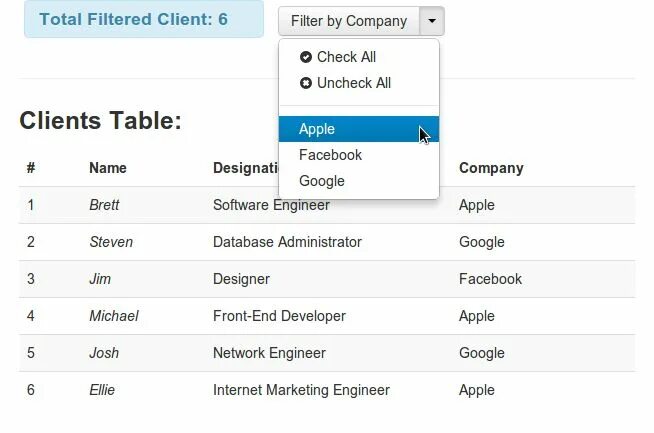
Task: Click the Clients Table heading
Action: coord(100,121)
